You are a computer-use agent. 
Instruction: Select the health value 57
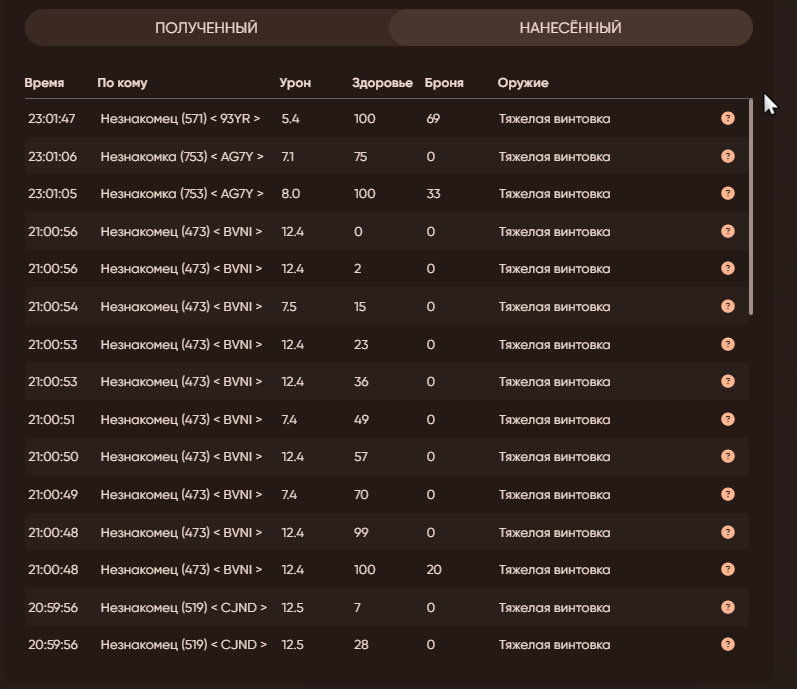[x=361, y=457]
